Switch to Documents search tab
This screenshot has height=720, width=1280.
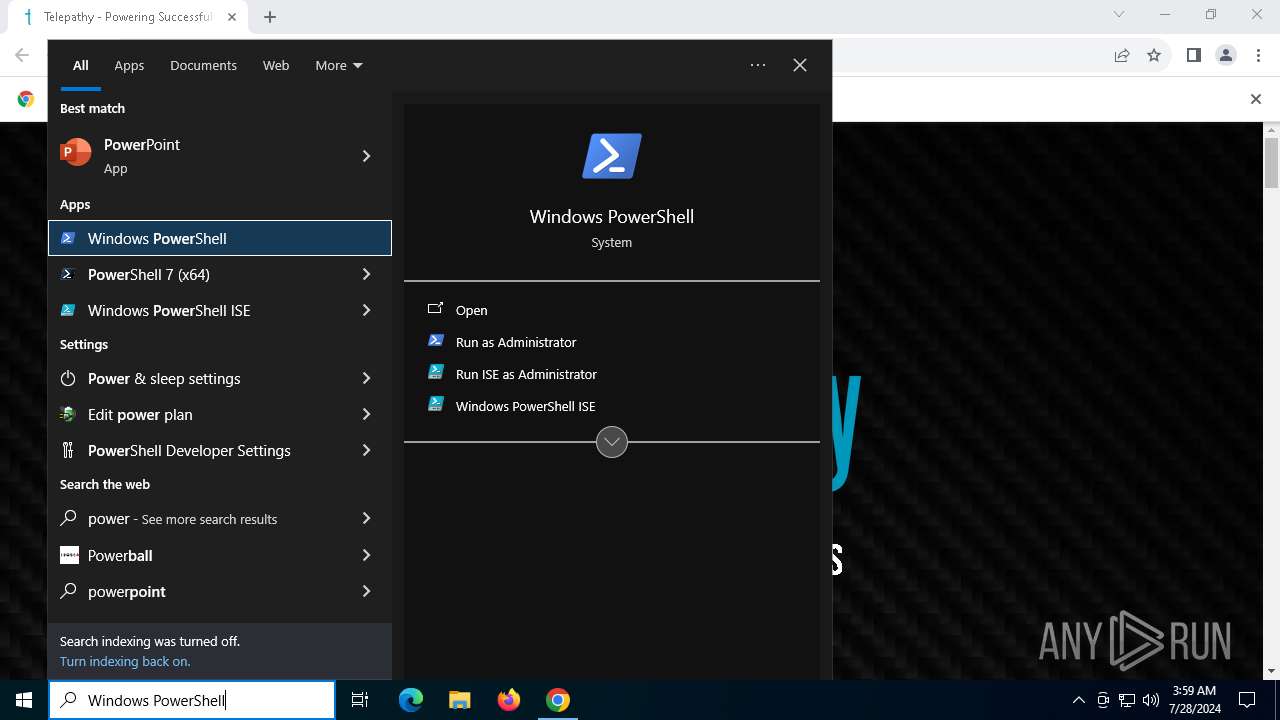[203, 65]
